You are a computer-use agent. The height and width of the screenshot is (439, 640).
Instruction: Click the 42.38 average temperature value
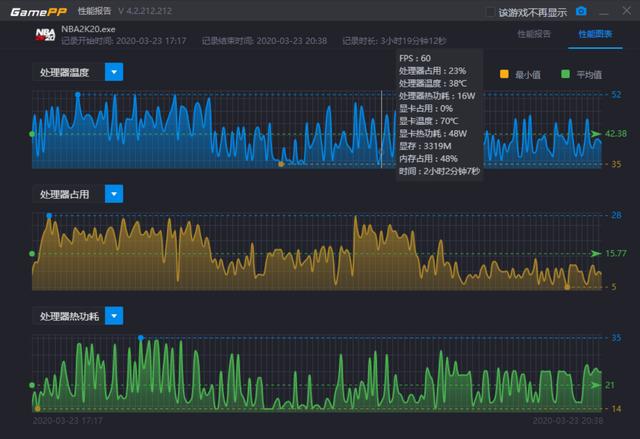[x=616, y=134]
